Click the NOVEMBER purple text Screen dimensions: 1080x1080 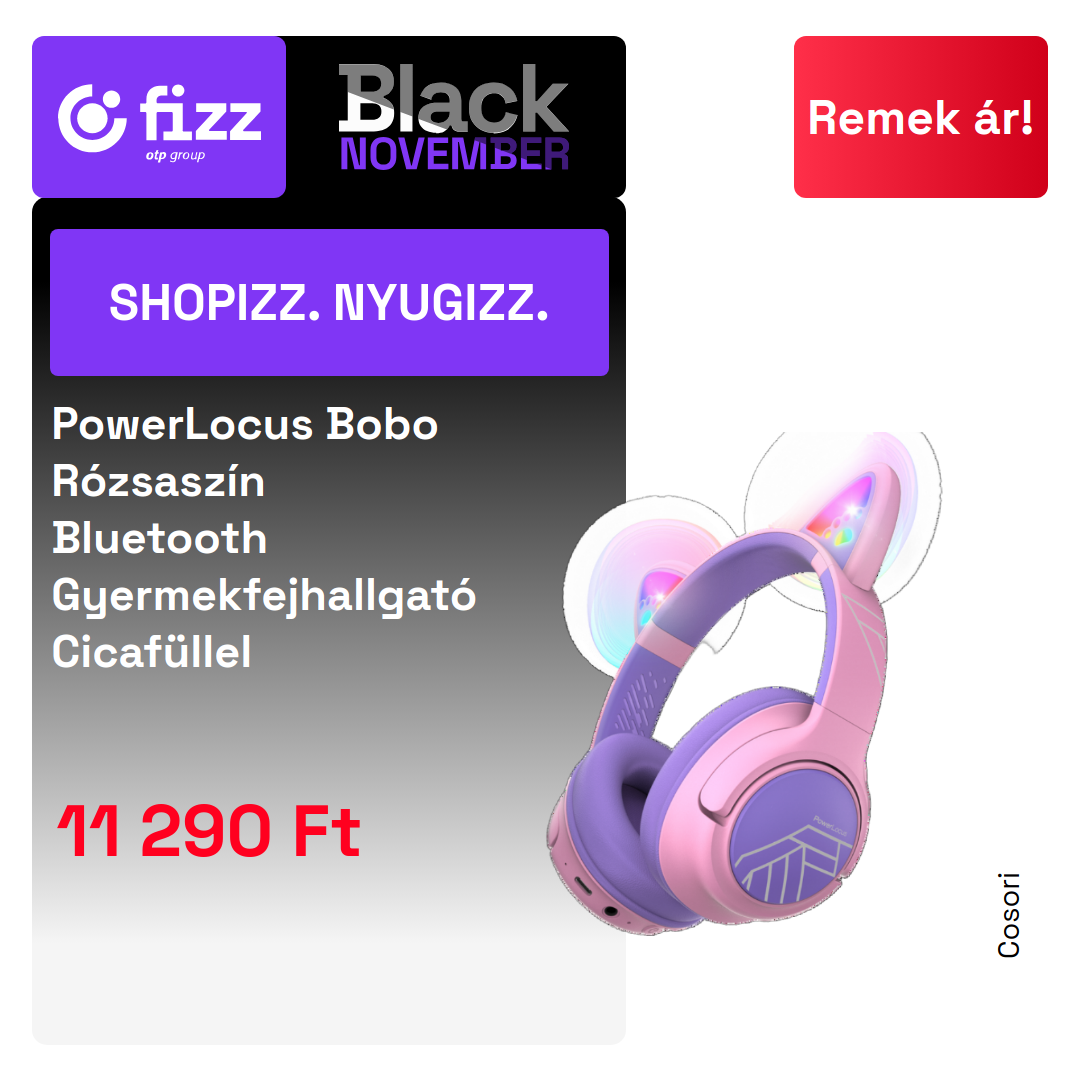tap(454, 154)
